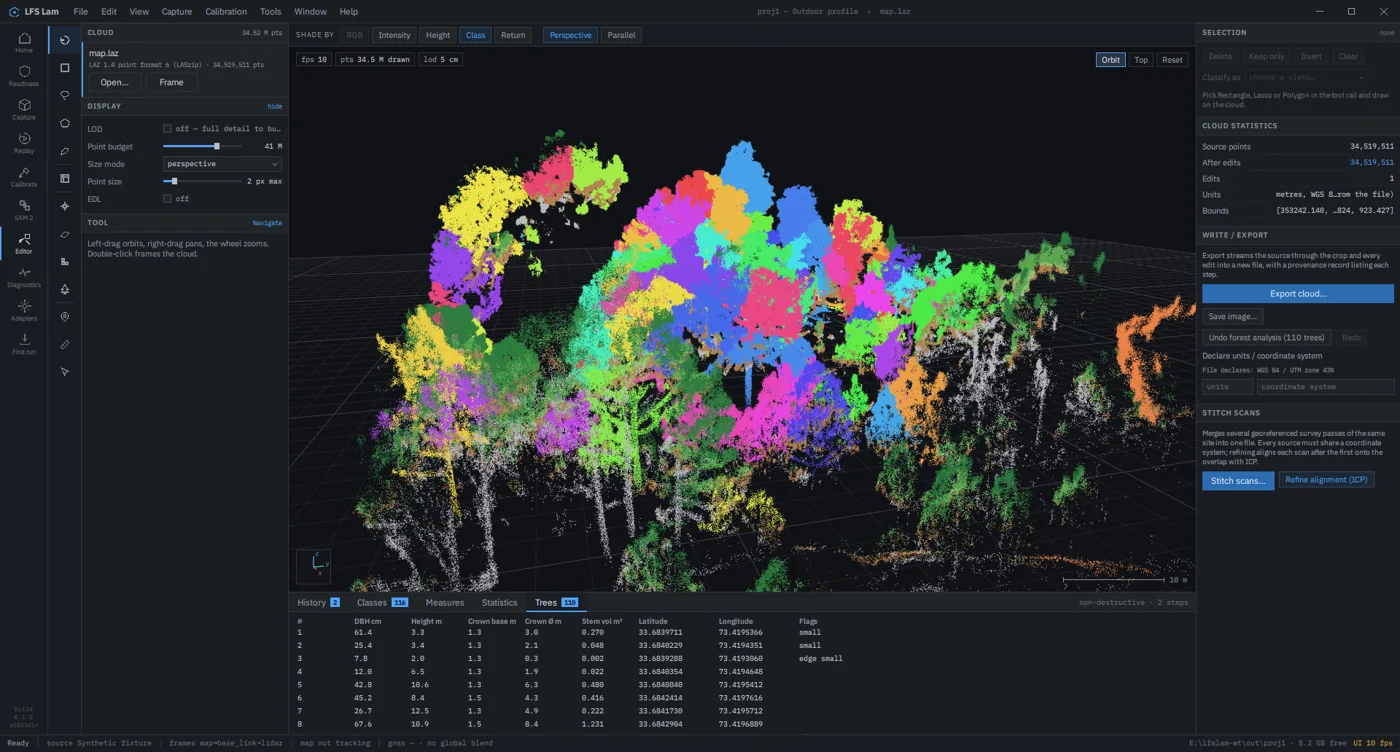Shade the cloud by Height
The width and height of the screenshot is (1400, 752).
(x=438, y=35)
